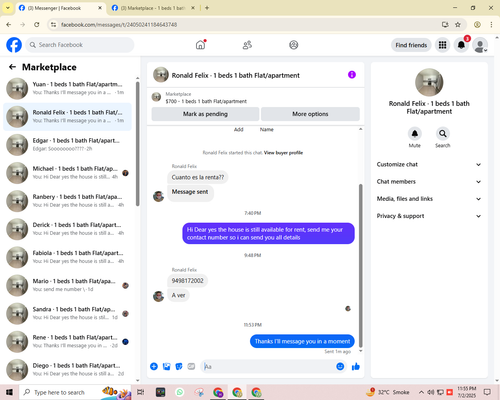
Task: Expand Privacy & support section
Action: [429, 216]
